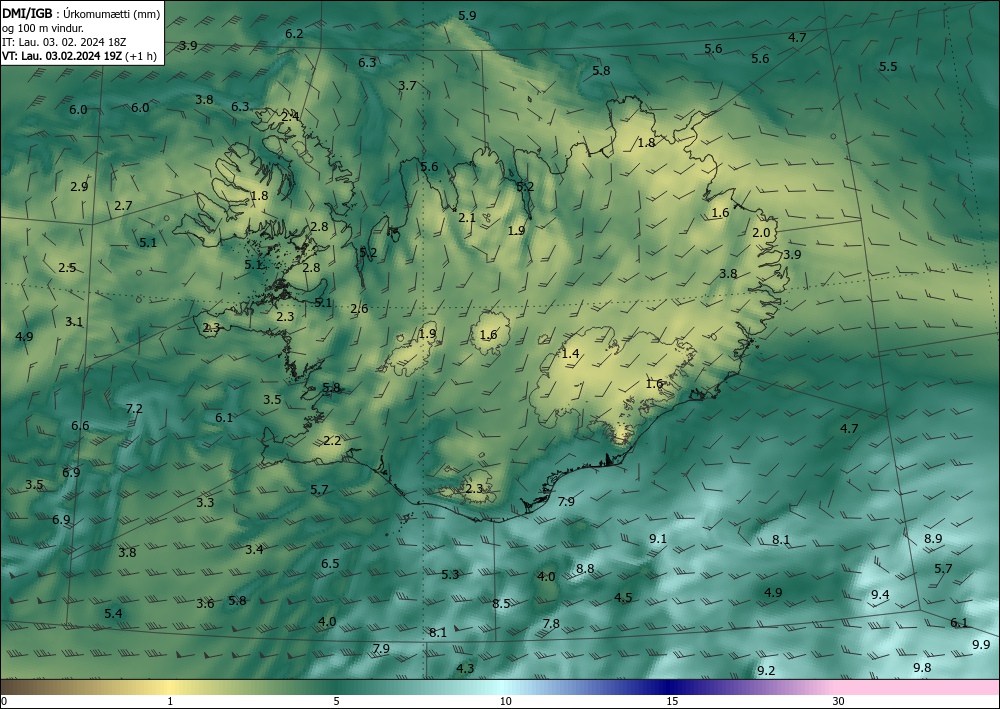1000x709 pixels.
Task: Click the color scale label '30'
Action: (x=839, y=701)
